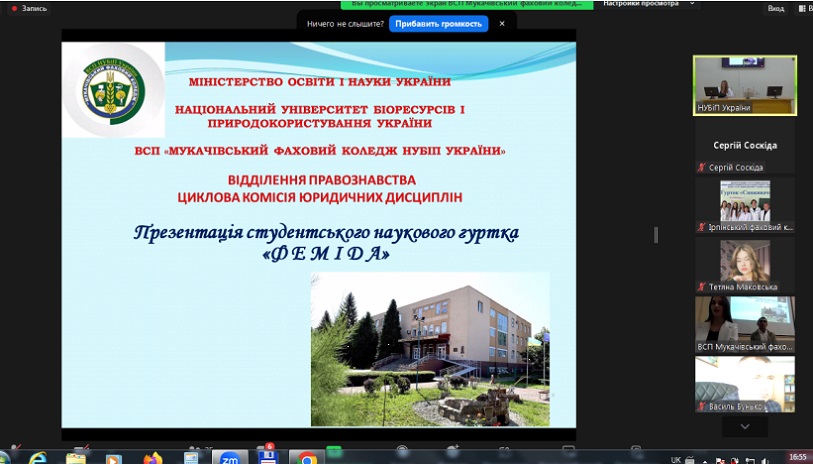Select the 'Ірпінський фаховий к...' video tile
This screenshot has width=813, height=464.
pyautogui.click(x=745, y=204)
